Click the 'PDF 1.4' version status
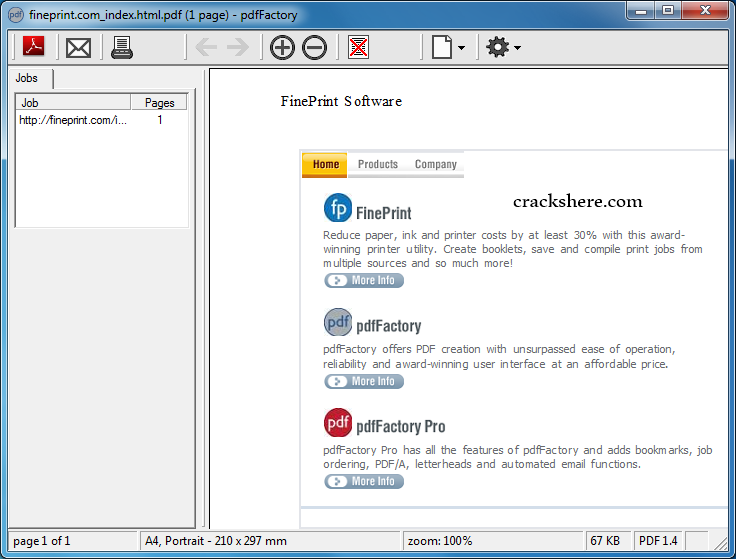The width and height of the screenshot is (736, 559). 658,541
